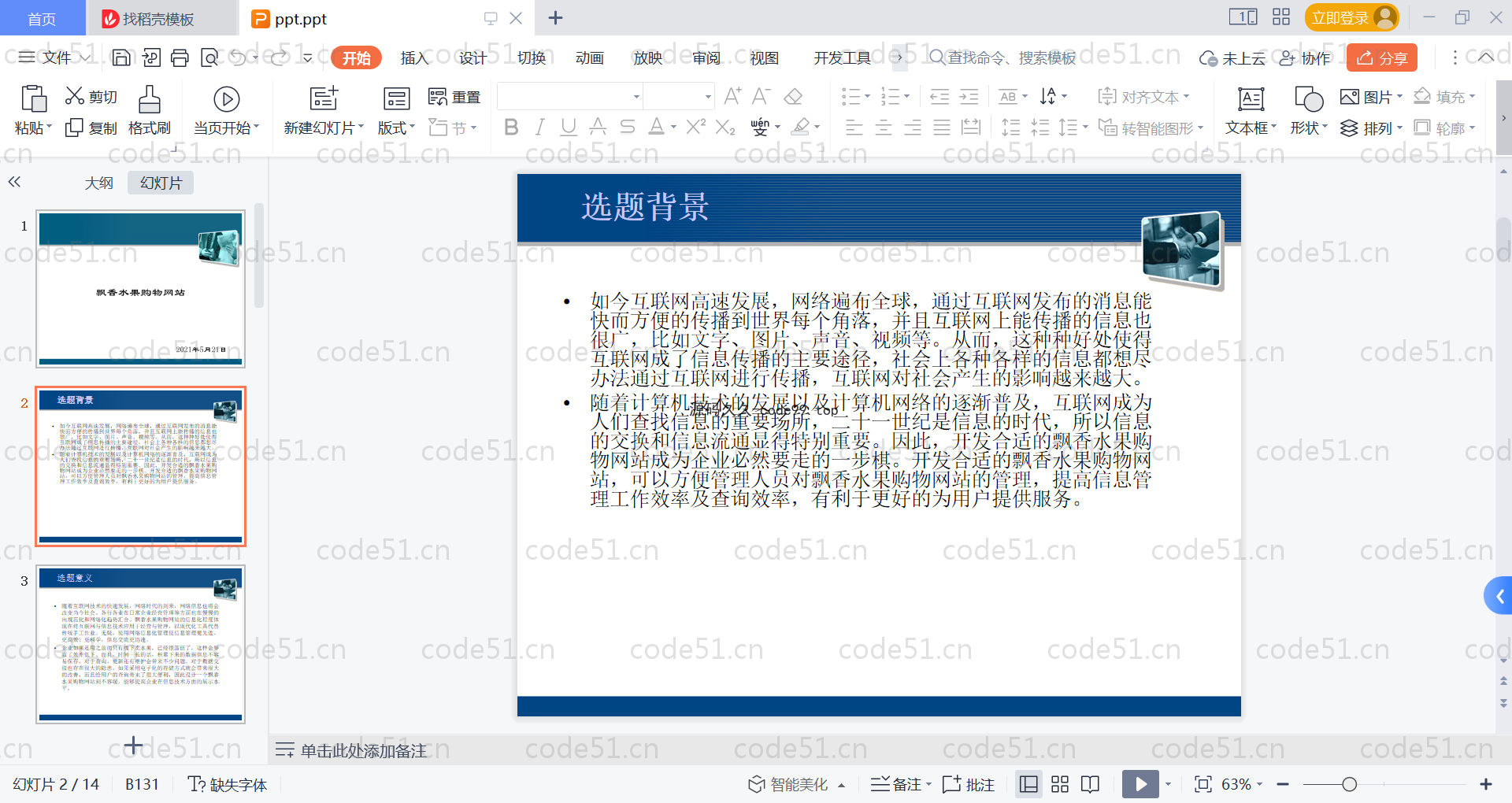Screen dimensions: 1512x803
Task: Click the Reset (重置) slide button
Action: click(454, 97)
